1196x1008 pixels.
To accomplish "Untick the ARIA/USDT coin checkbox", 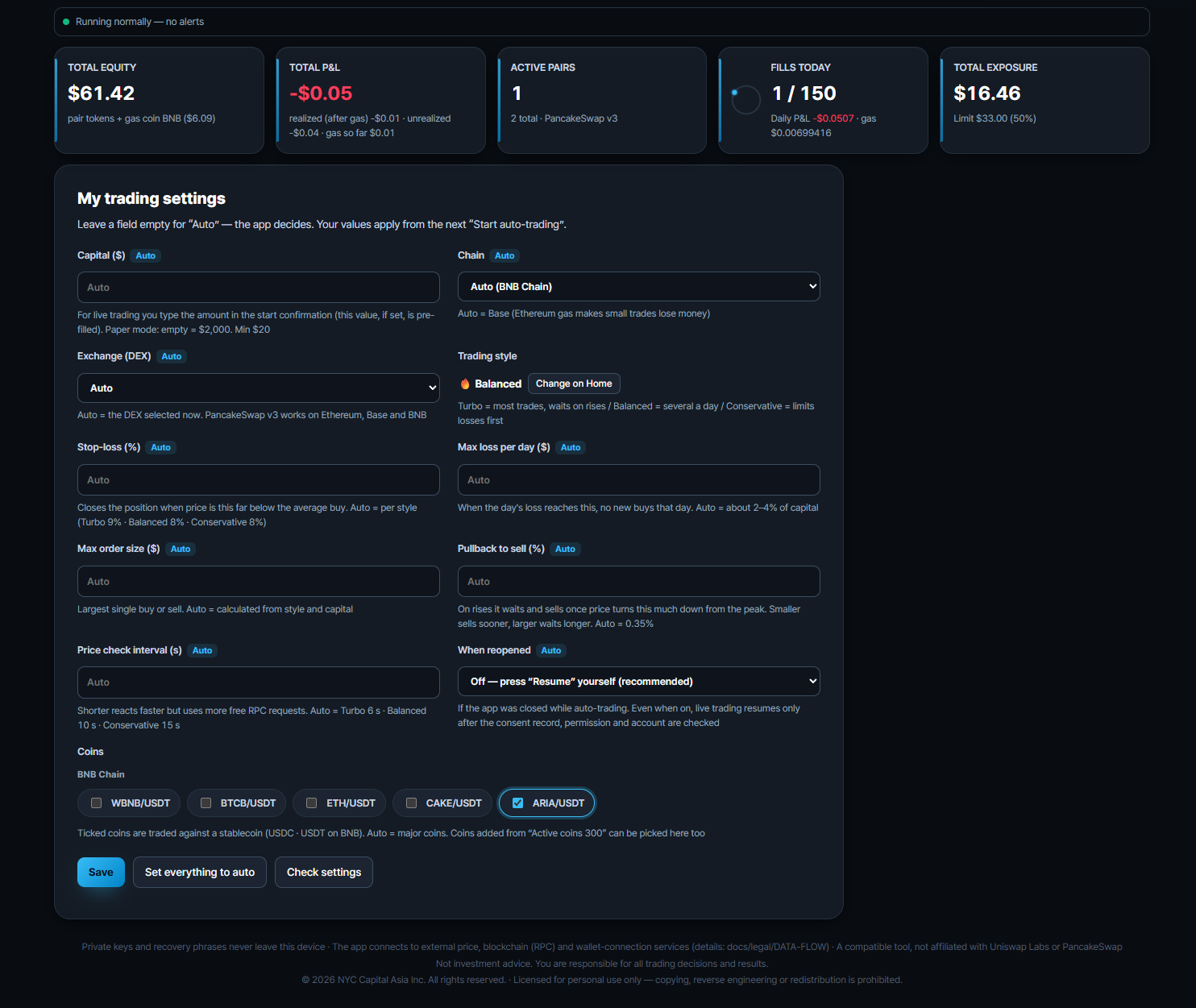I will (x=518, y=803).
